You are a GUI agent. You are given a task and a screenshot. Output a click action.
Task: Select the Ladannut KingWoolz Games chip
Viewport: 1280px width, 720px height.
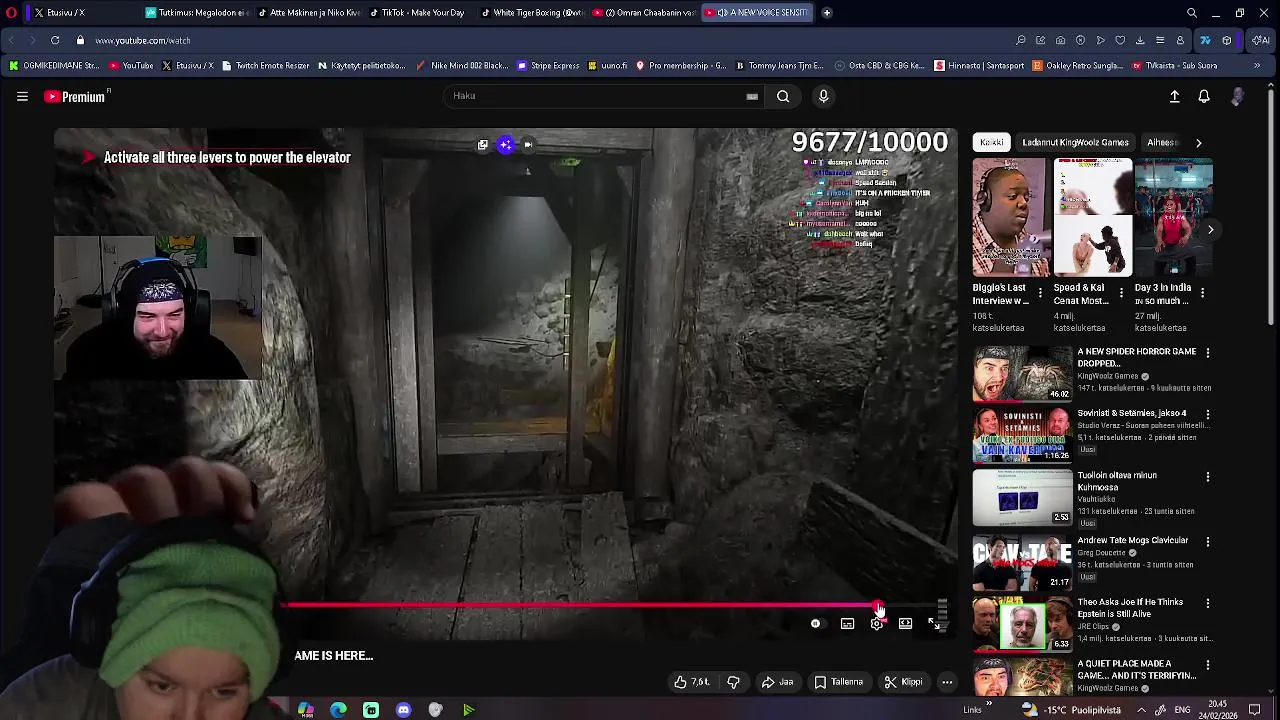click(1075, 142)
